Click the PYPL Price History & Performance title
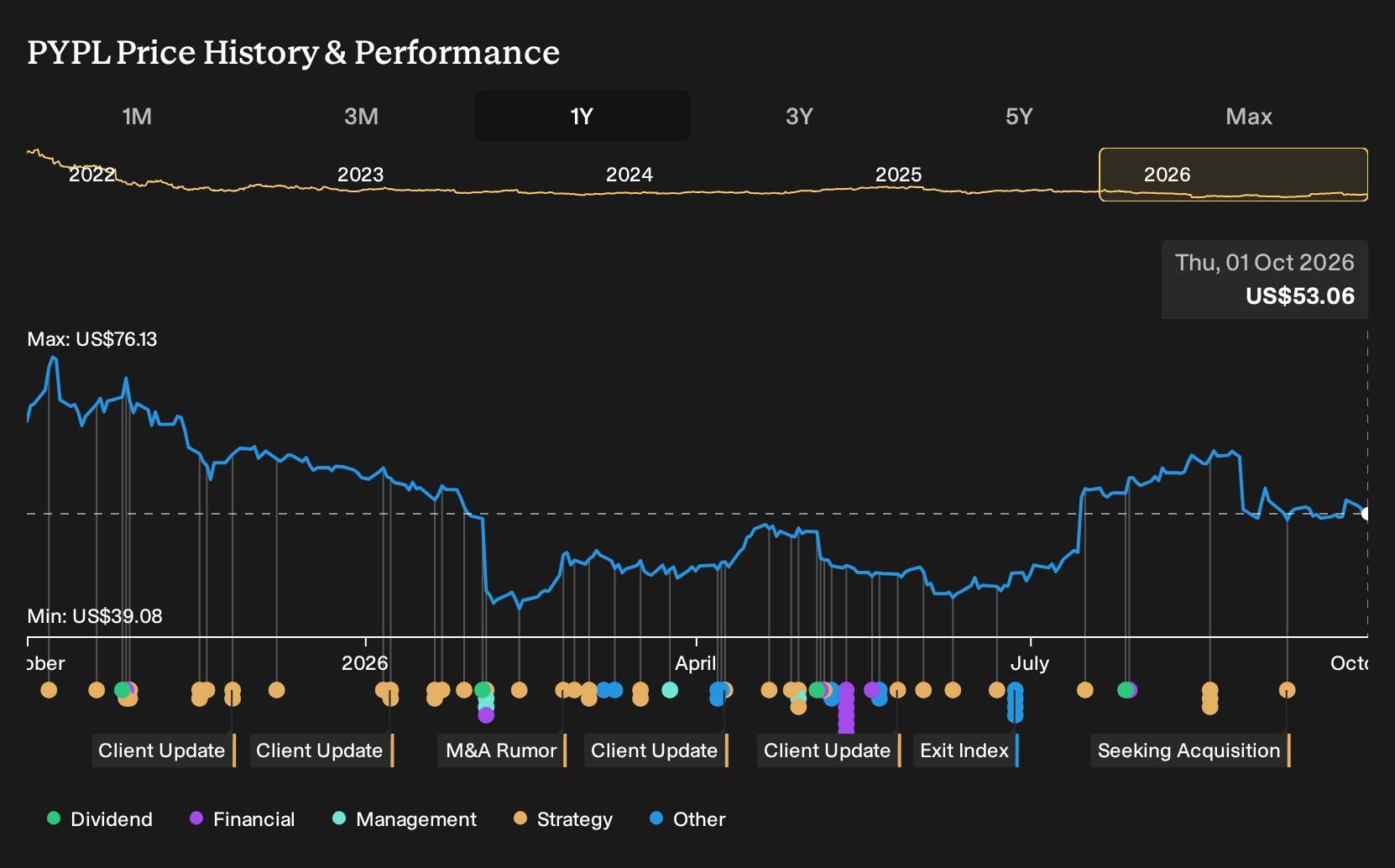 tap(294, 52)
